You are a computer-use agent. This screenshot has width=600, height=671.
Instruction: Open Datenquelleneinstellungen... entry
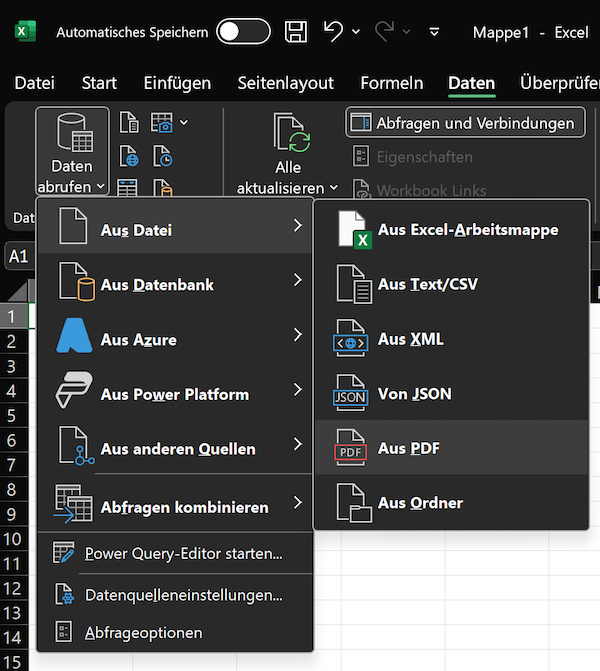[175, 595]
